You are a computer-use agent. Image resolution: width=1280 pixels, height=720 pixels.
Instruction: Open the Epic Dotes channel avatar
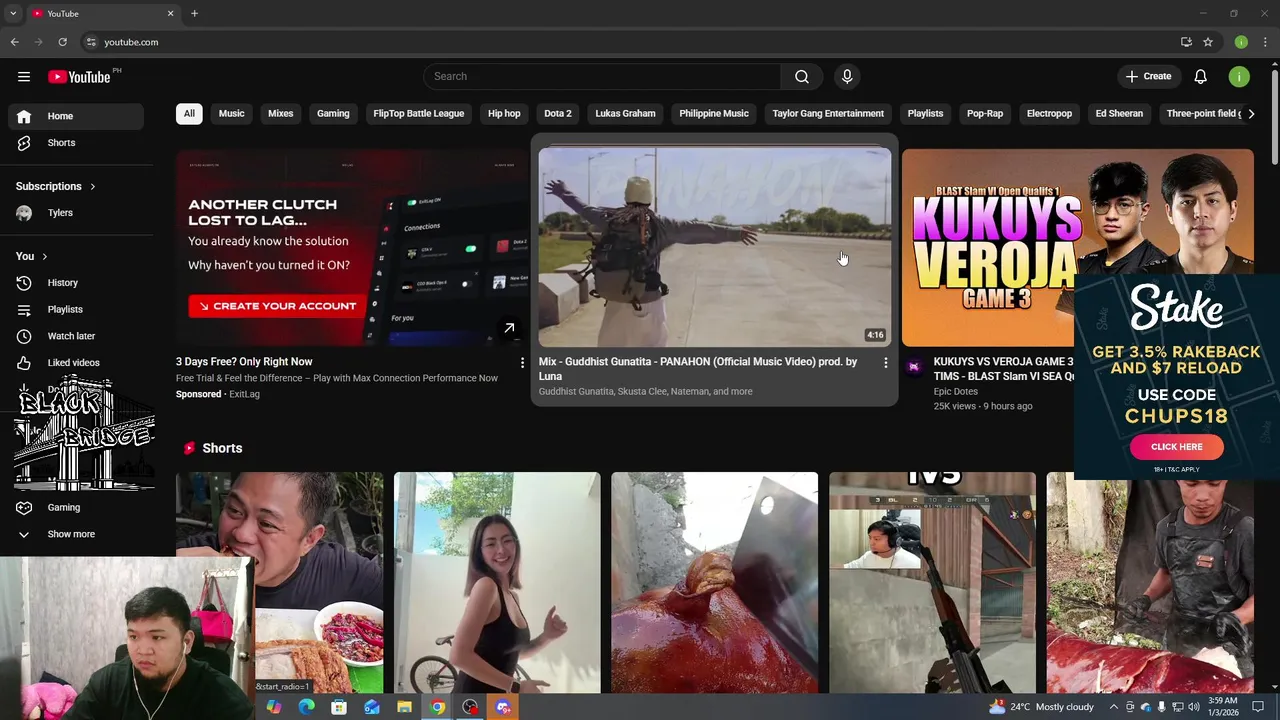point(913,367)
